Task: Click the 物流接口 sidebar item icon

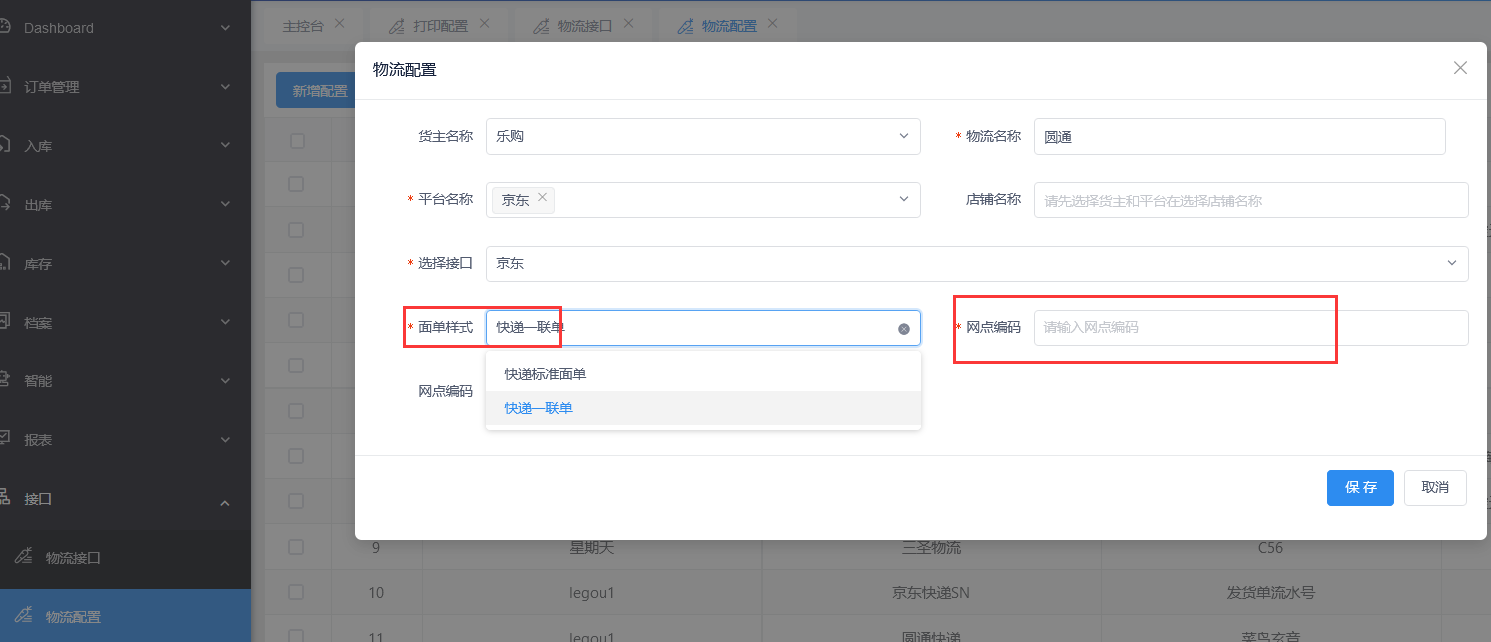Action: pyautogui.click(x=25, y=557)
